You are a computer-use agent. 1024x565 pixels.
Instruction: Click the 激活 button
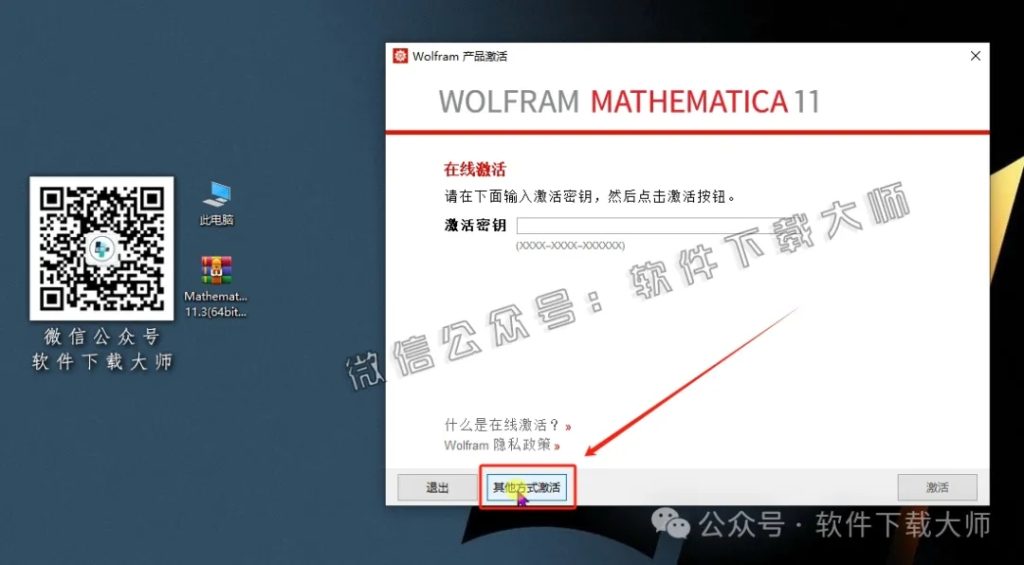(x=937, y=487)
